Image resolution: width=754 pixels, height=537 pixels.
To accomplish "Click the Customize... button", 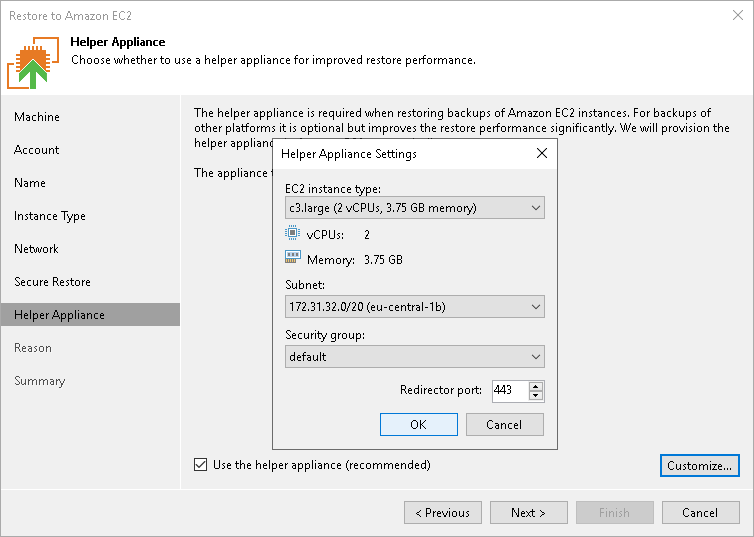I will pos(700,465).
